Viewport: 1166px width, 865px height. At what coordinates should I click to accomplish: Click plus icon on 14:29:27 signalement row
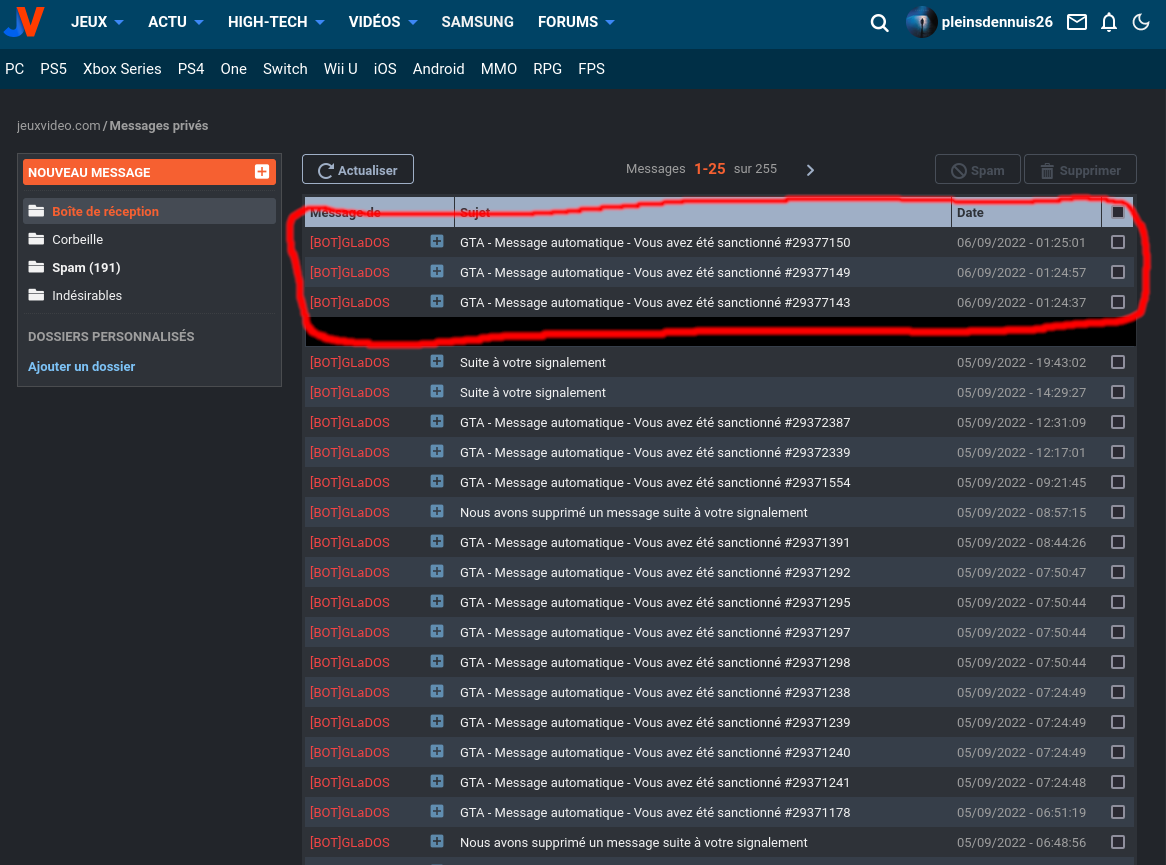pos(437,391)
